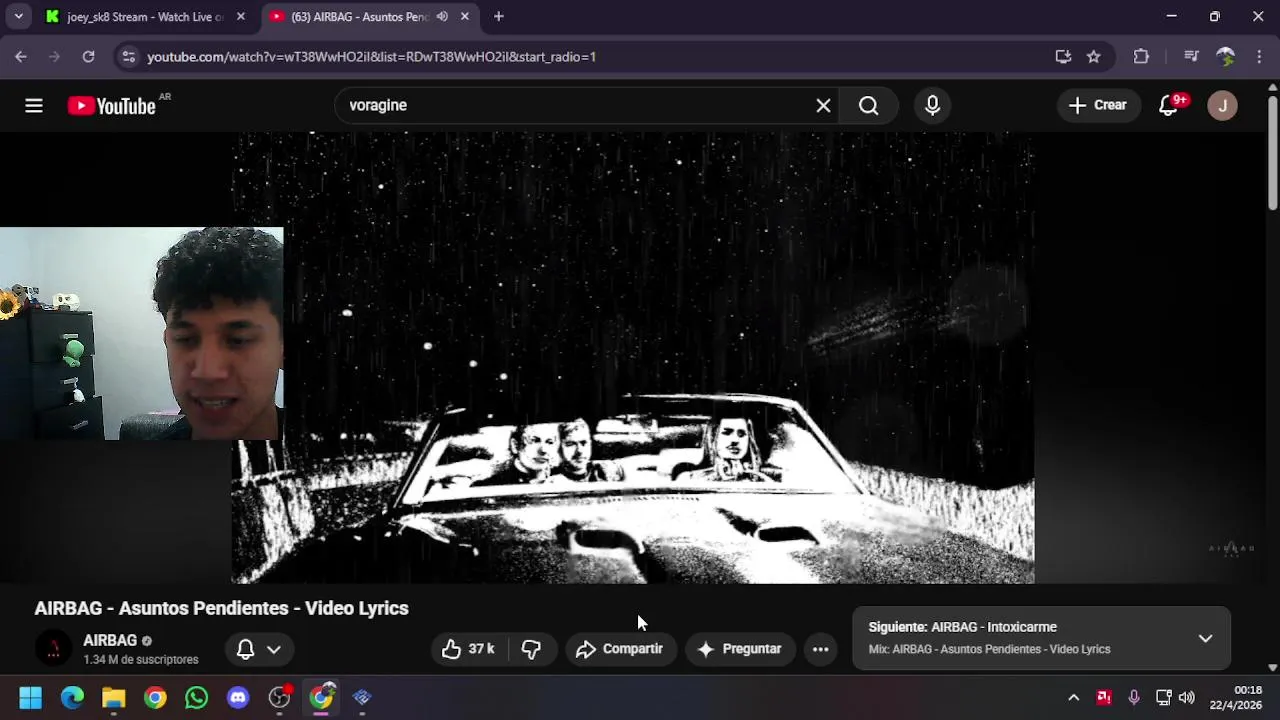Open OBS Studio from the taskbar
This screenshot has height=720, width=1280.
tap(279, 697)
